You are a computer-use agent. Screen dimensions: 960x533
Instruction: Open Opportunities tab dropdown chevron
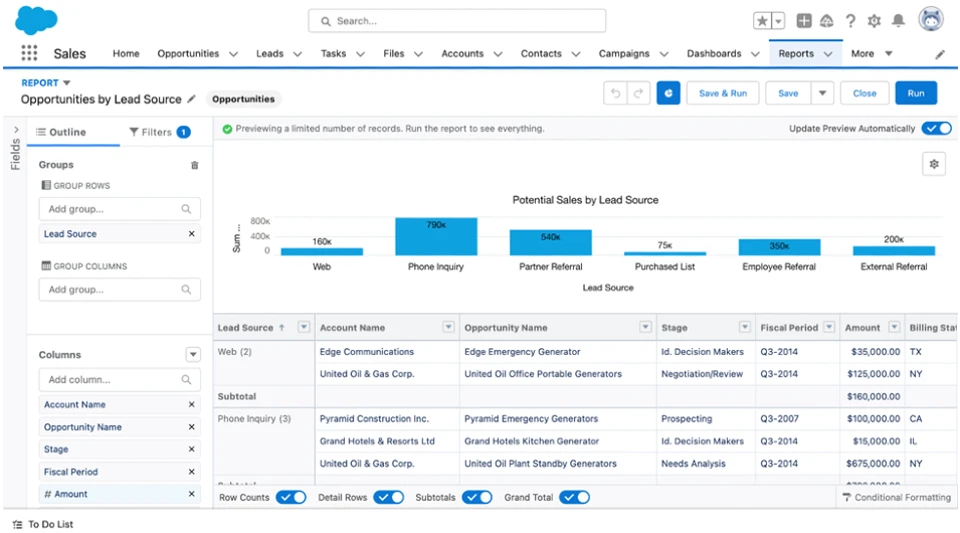tap(233, 54)
